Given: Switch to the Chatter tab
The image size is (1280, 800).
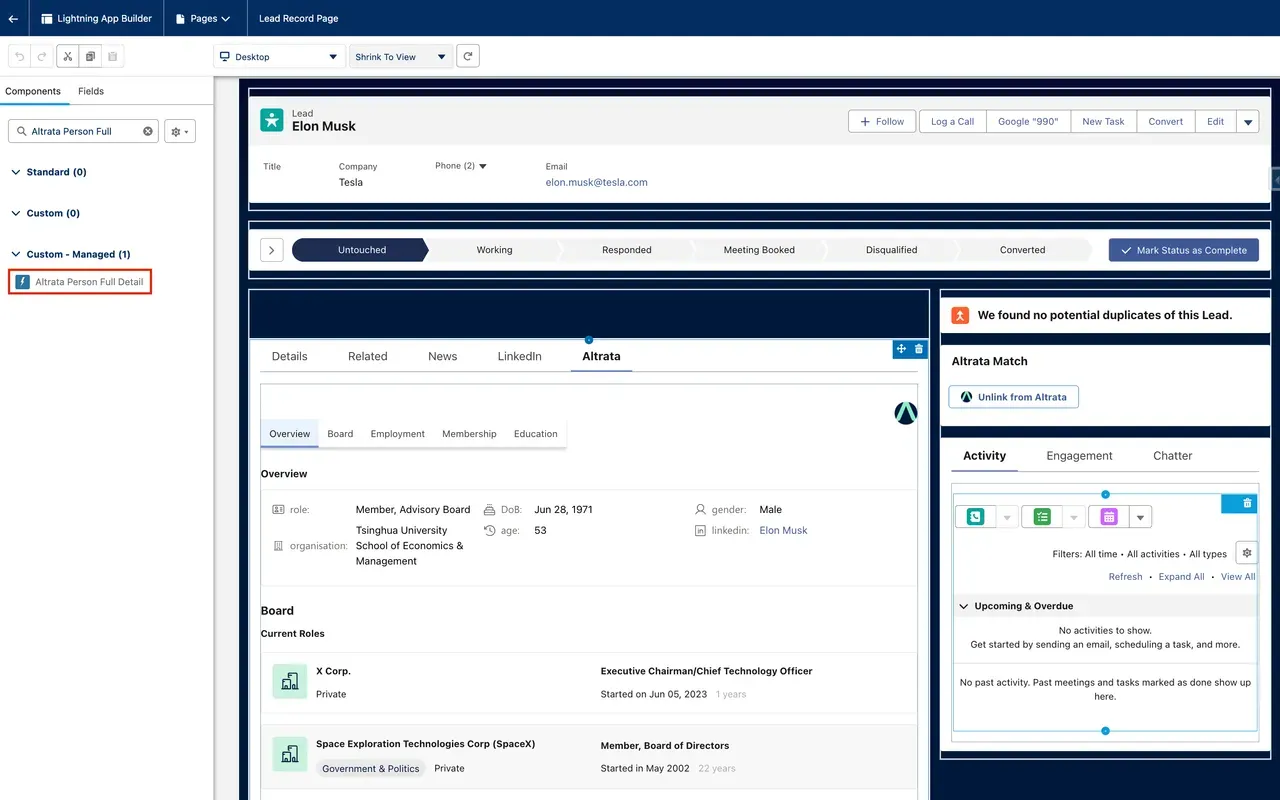Looking at the screenshot, I should click(x=1173, y=456).
